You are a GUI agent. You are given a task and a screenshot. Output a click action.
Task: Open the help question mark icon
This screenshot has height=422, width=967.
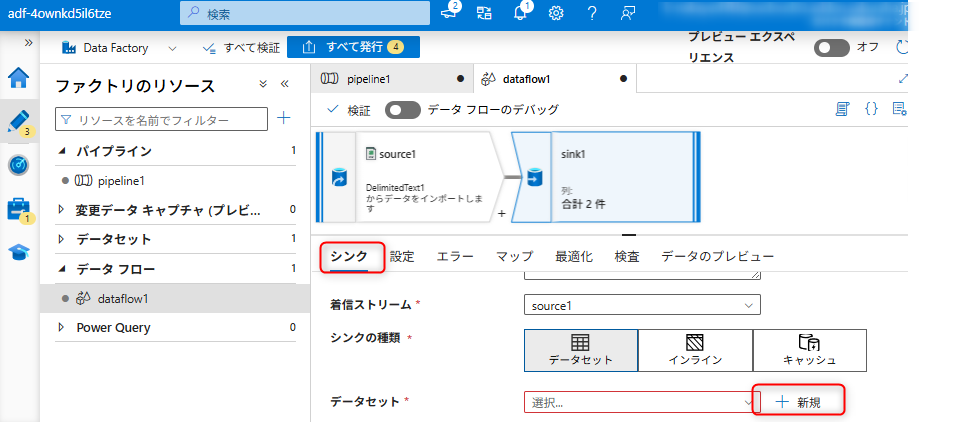[592, 14]
